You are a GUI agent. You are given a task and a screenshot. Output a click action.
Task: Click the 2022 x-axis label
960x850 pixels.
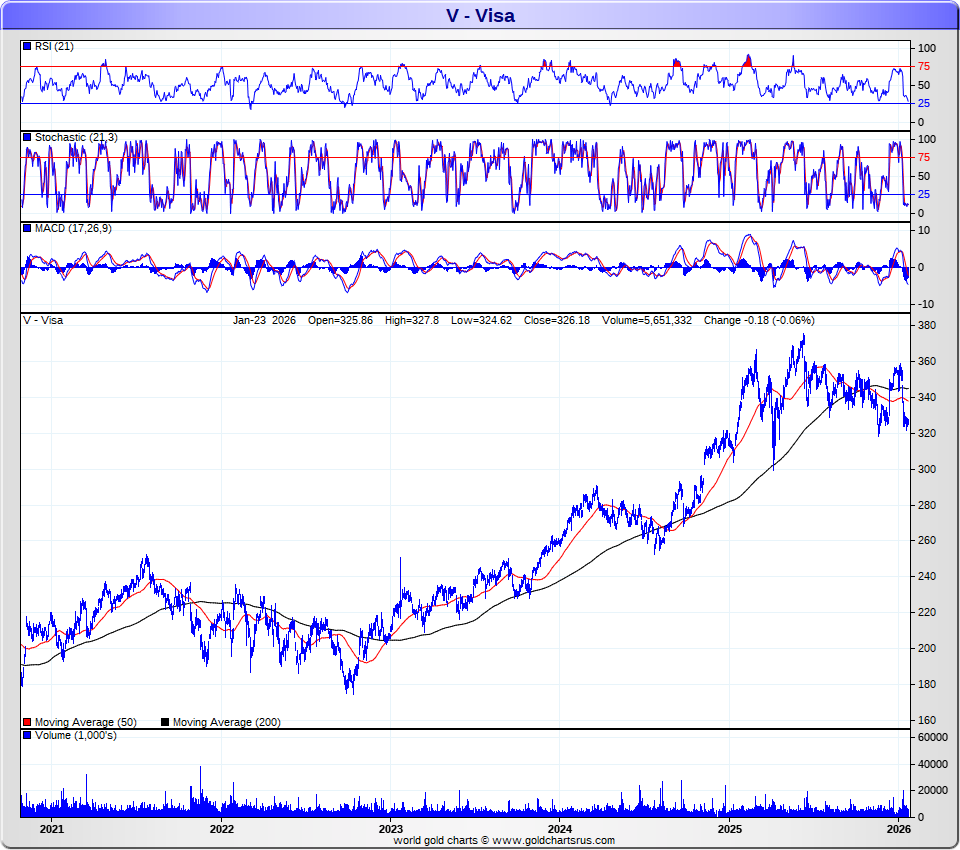[x=221, y=829]
